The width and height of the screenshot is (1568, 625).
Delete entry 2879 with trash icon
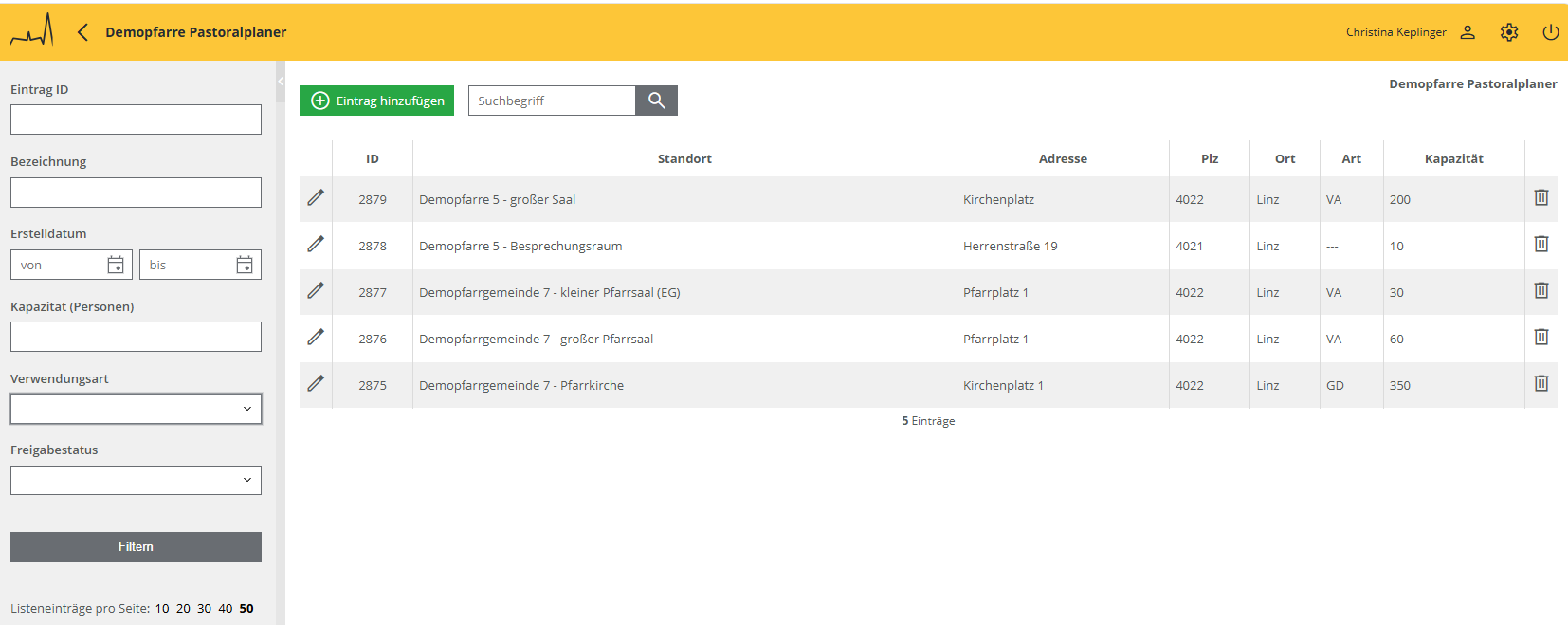pos(1541,197)
